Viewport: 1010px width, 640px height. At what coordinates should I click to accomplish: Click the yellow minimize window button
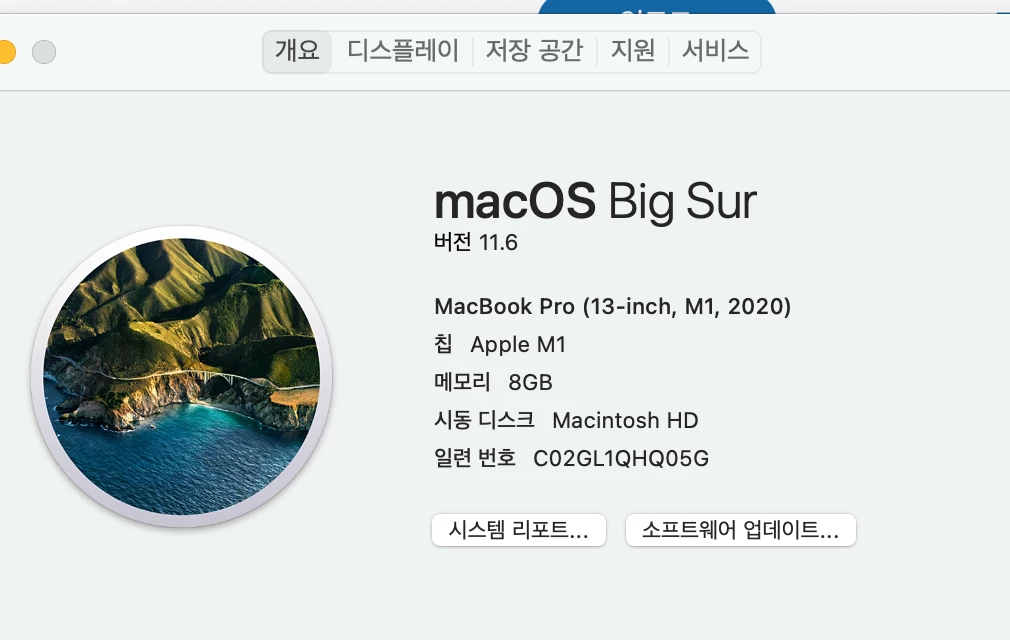pos(5,52)
